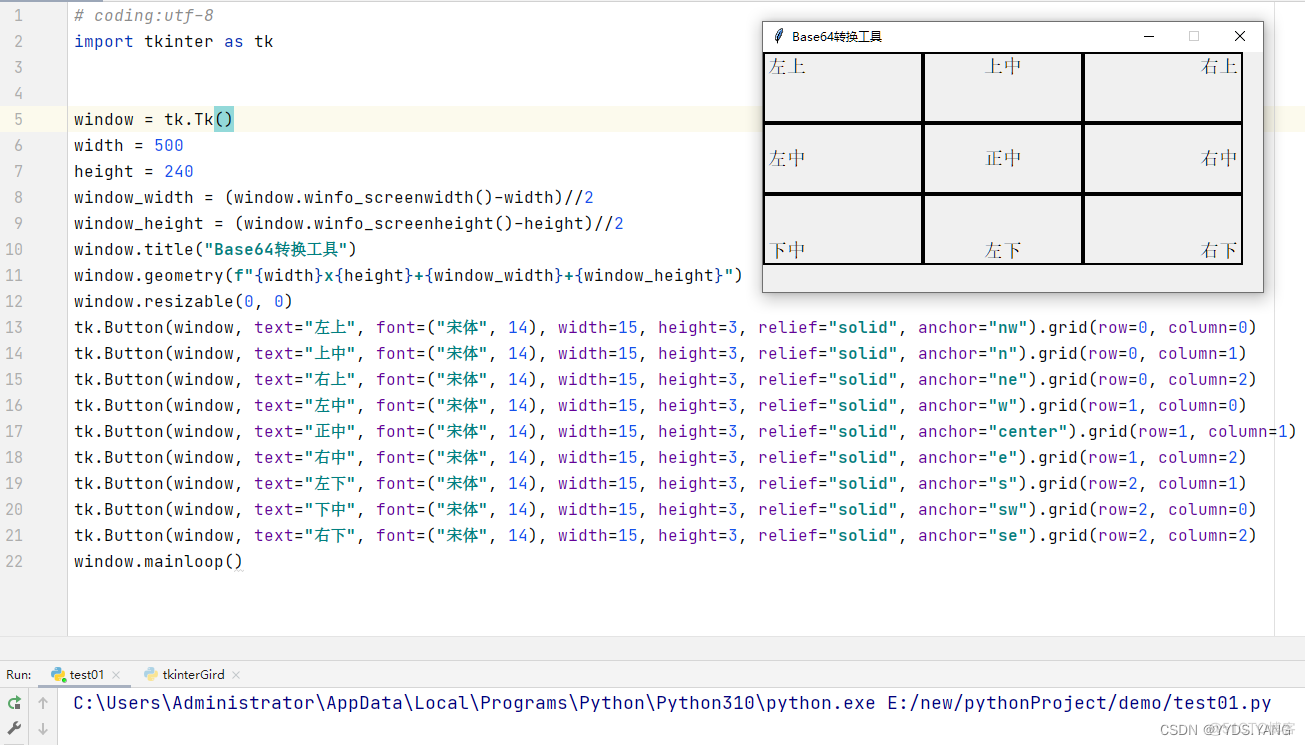Click the 左上 button in tkinter window
1305x745 pixels.
point(843,88)
